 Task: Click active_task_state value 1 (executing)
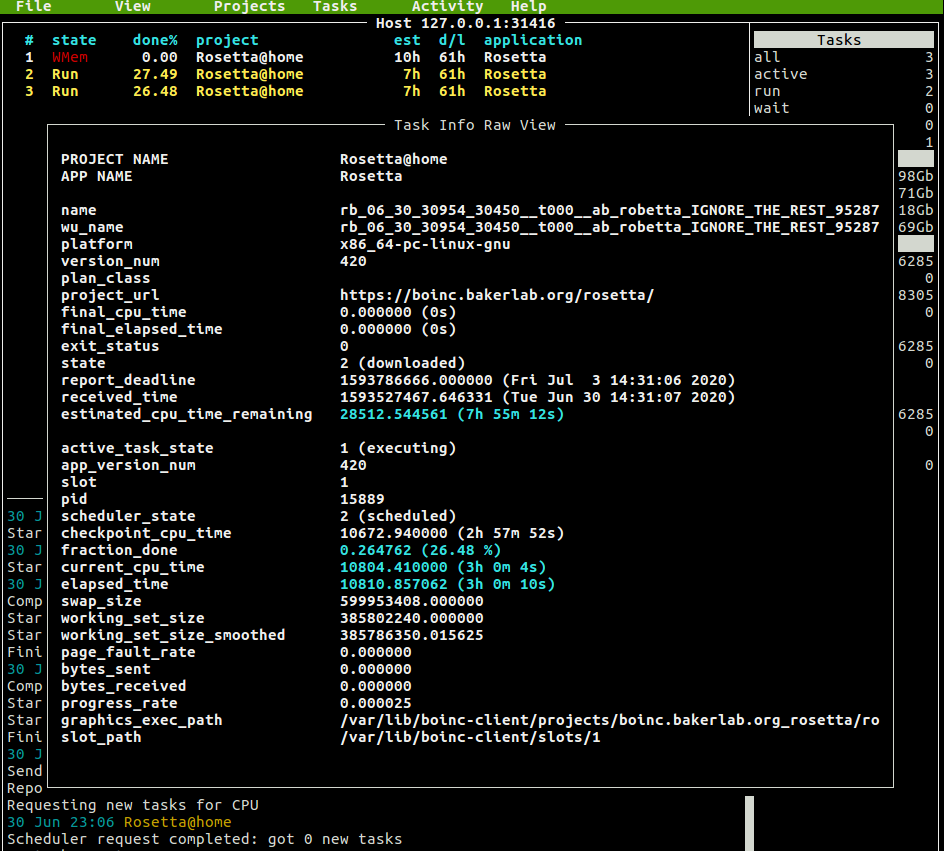(398, 448)
